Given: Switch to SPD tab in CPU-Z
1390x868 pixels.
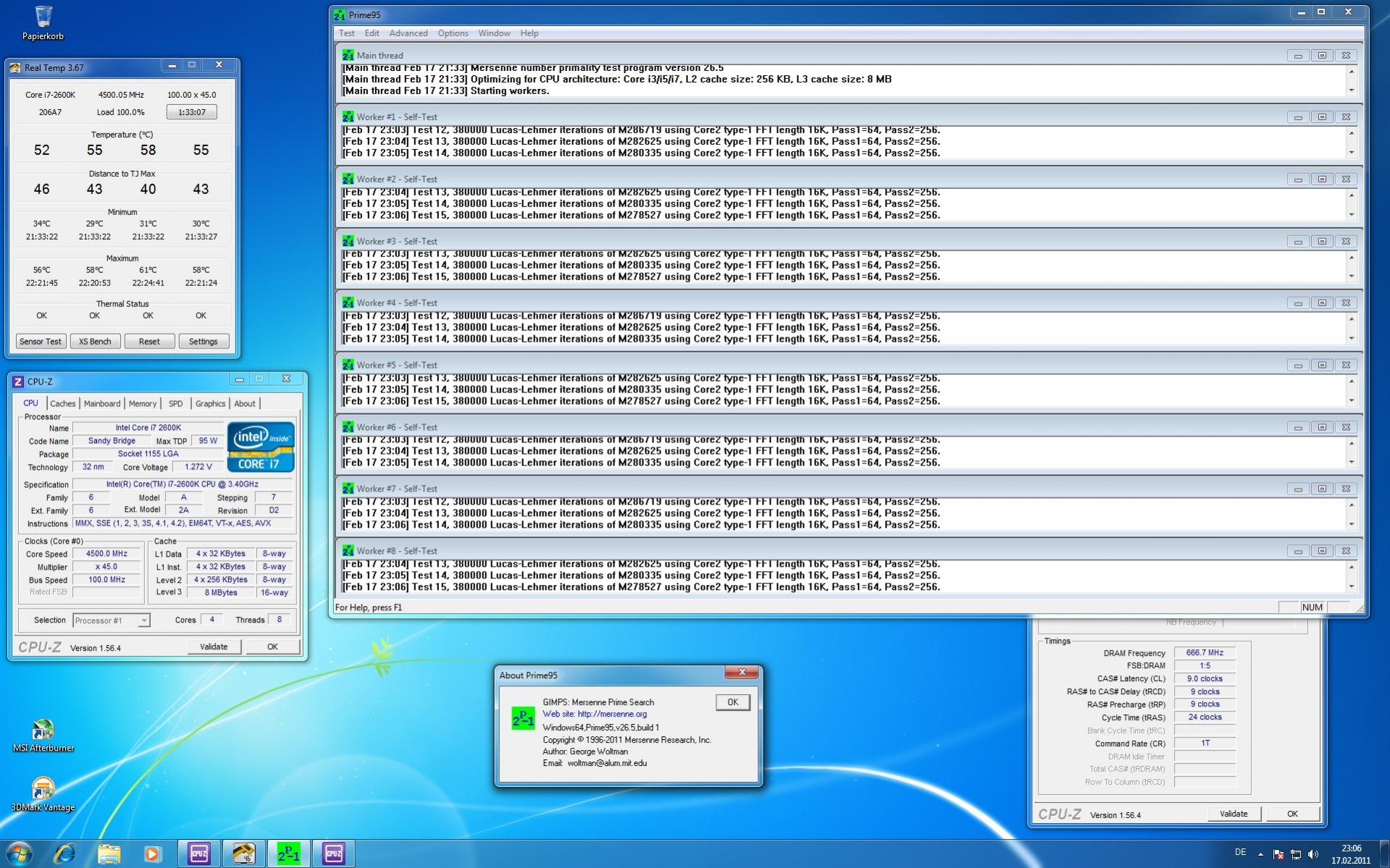Looking at the screenshot, I should (175, 404).
